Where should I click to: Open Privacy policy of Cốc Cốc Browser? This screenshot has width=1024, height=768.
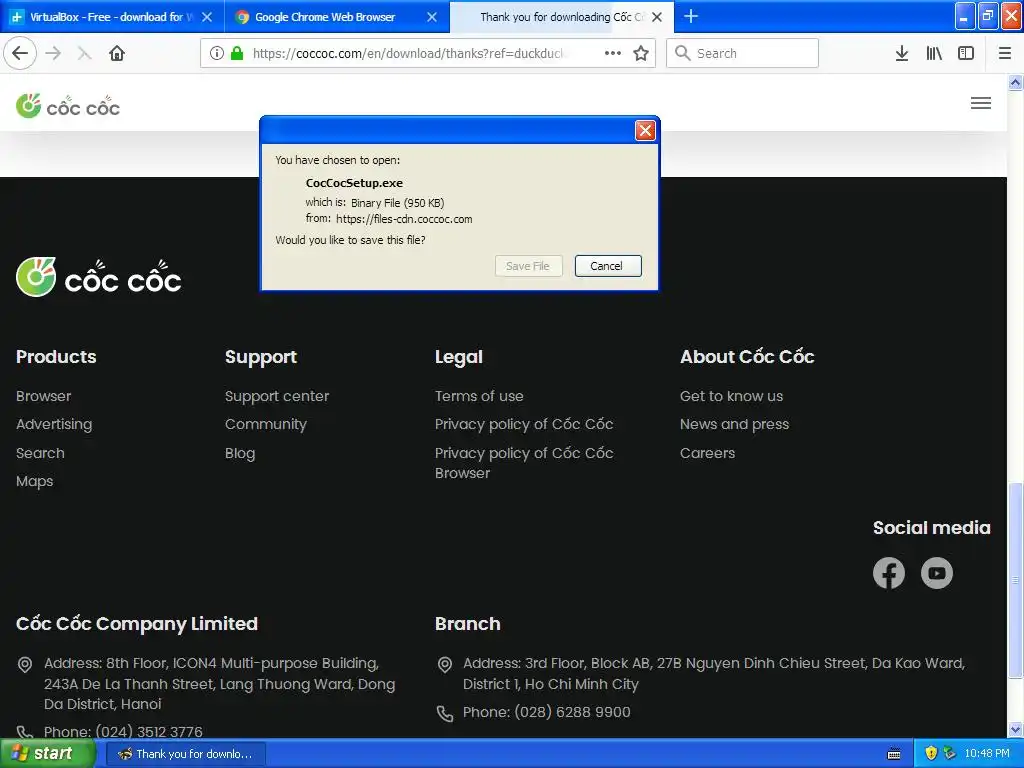point(524,462)
